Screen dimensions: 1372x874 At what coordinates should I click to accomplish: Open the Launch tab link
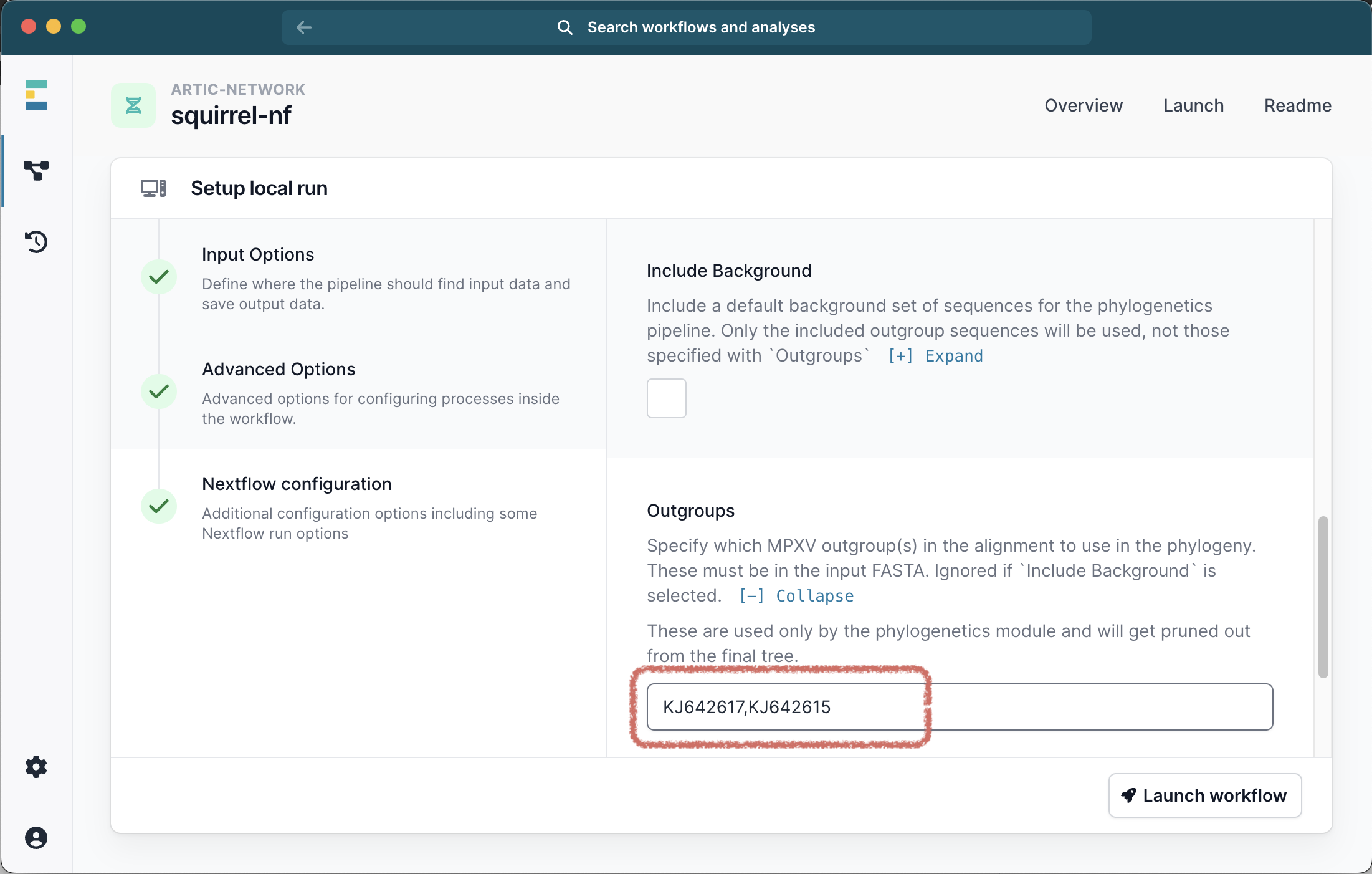click(1193, 105)
